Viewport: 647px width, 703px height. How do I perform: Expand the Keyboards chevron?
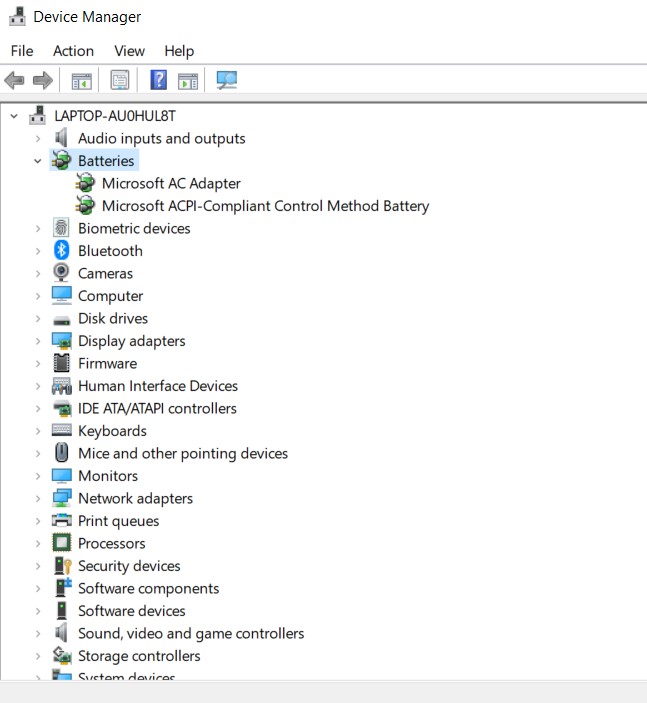tap(38, 431)
